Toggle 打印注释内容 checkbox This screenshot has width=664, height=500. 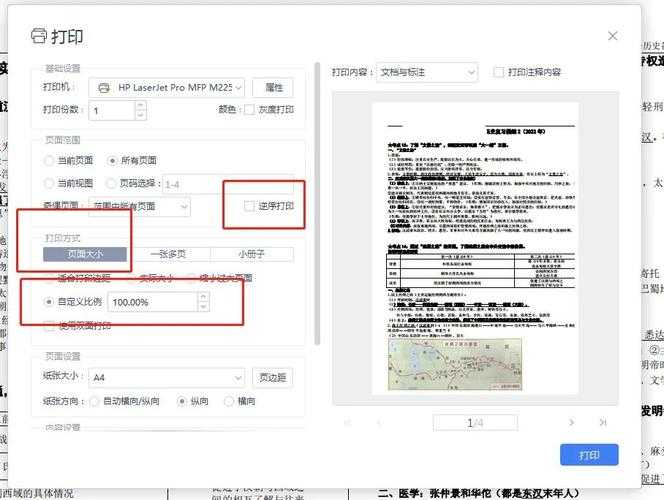(x=498, y=72)
